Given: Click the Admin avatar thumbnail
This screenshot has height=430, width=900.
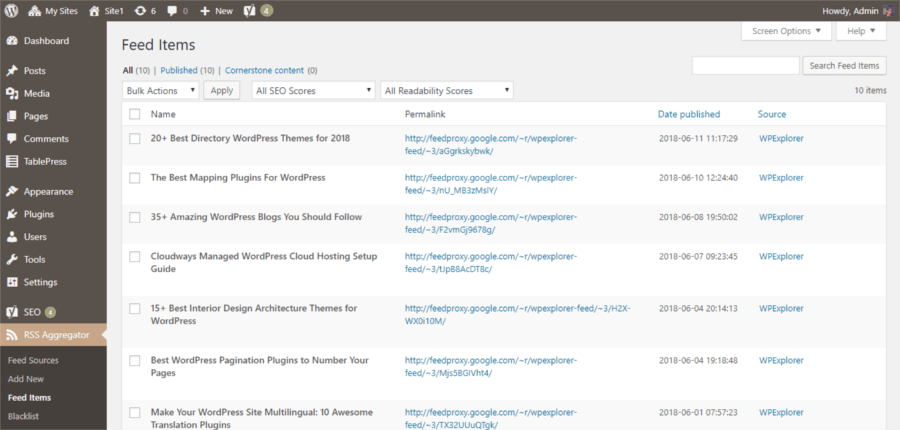Looking at the screenshot, I should click(x=888, y=11).
